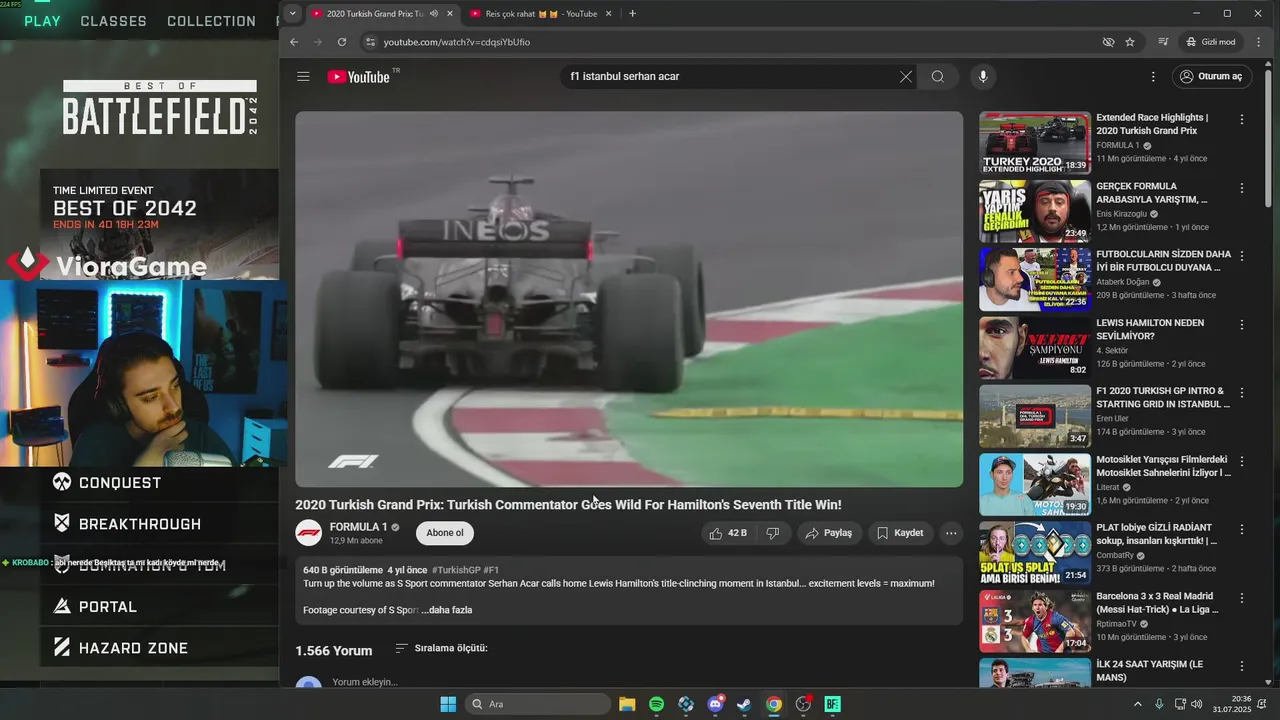Image resolution: width=1280 pixels, height=720 pixels.
Task: Open options for LEWIS HAMILTON NEDEN SEVİLMİYOR video
Action: pos(1242,325)
